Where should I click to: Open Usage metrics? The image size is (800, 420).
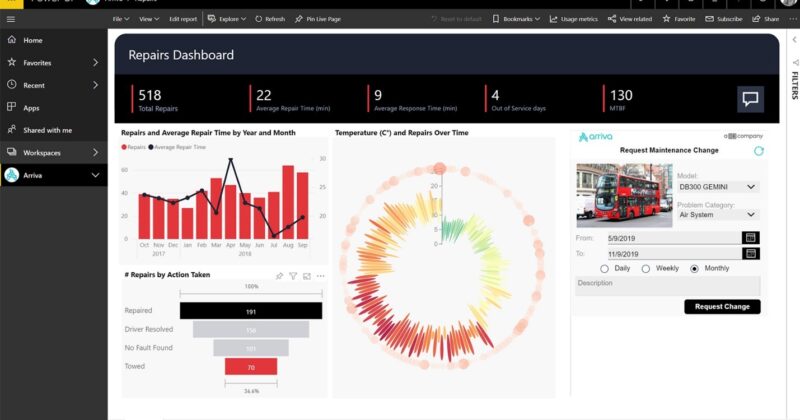click(x=573, y=19)
